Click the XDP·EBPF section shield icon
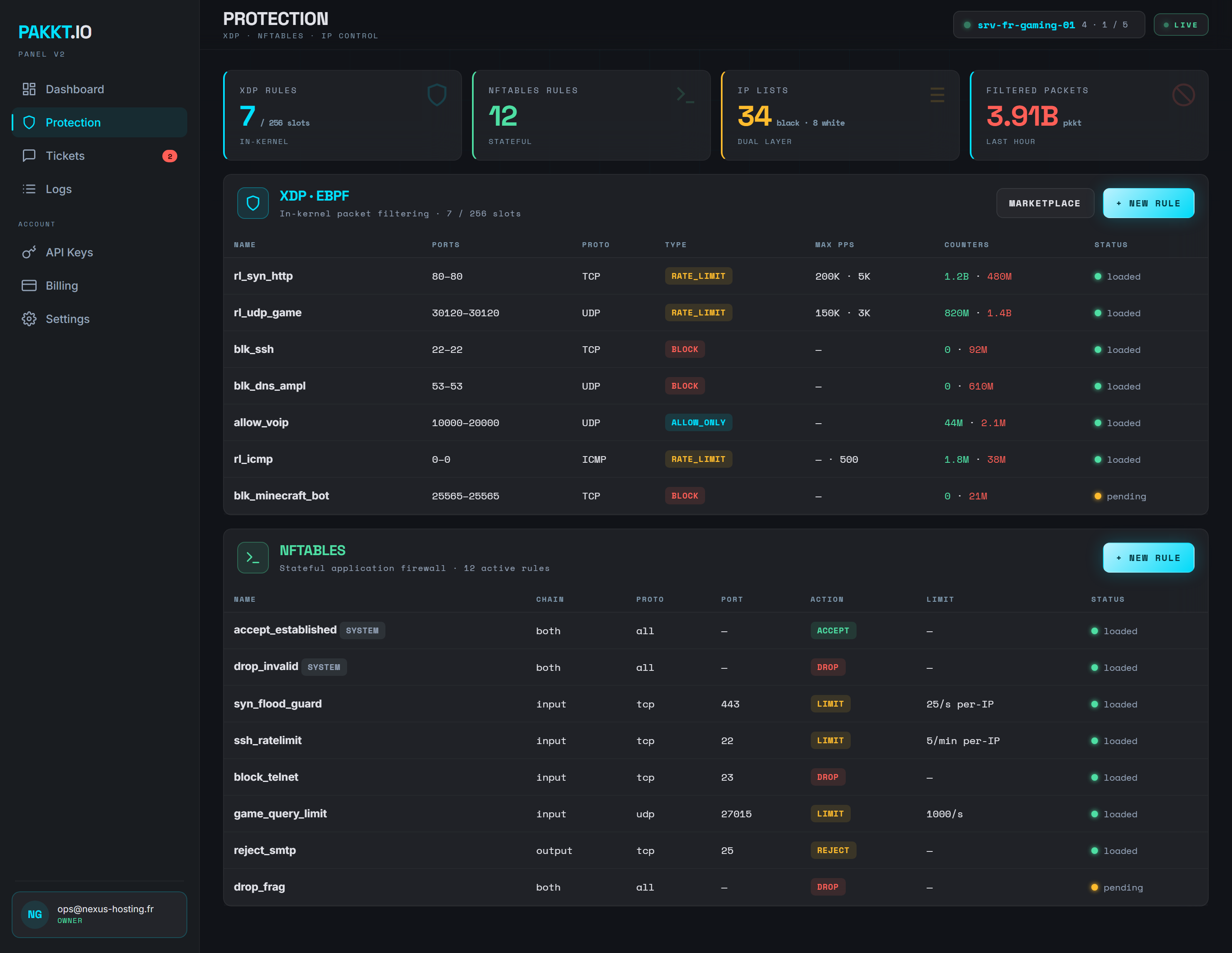The image size is (1232, 953). tap(253, 203)
